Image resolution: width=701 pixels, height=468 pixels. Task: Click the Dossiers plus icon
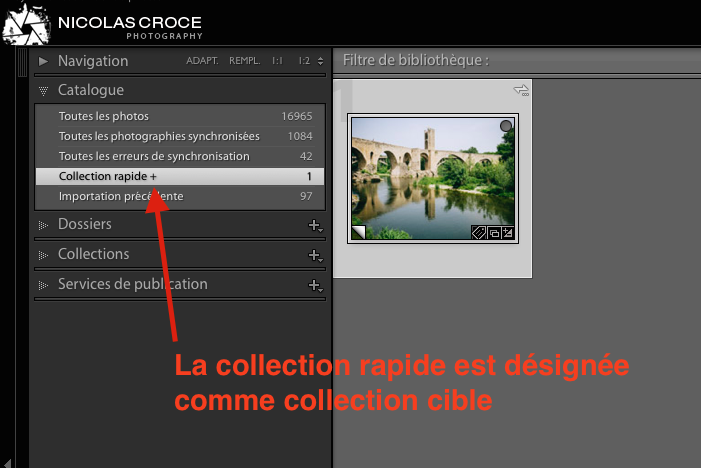[x=315, y=226]
